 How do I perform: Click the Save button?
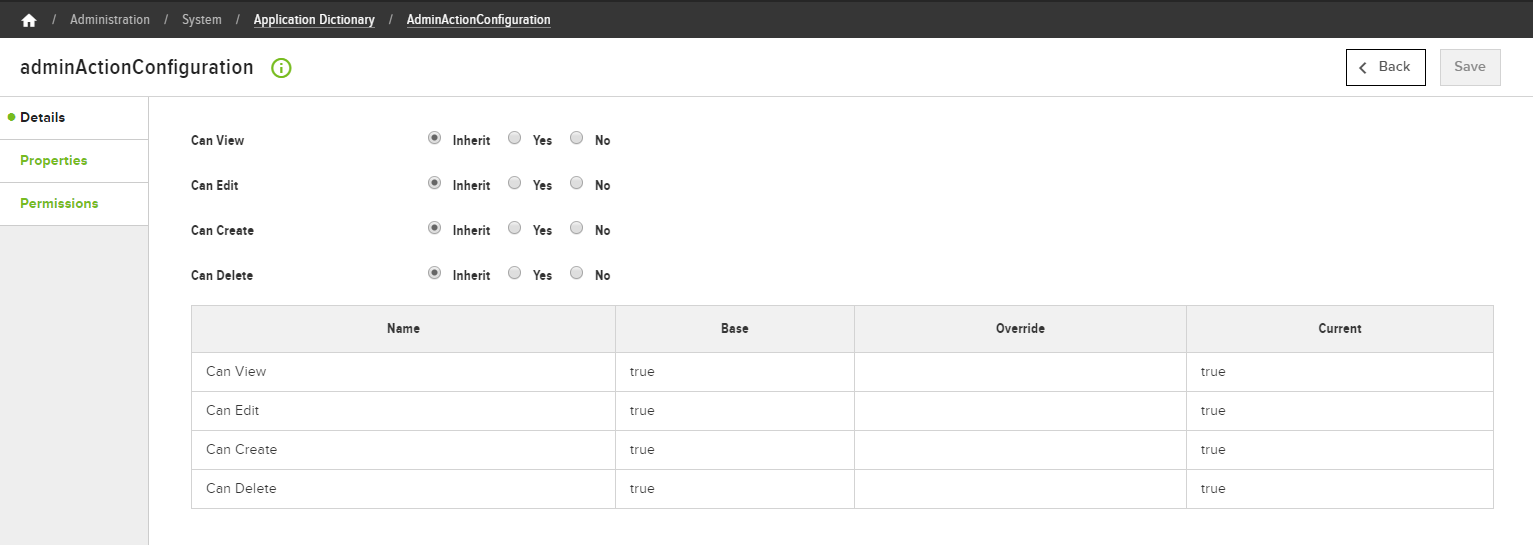click(1470, 67)
